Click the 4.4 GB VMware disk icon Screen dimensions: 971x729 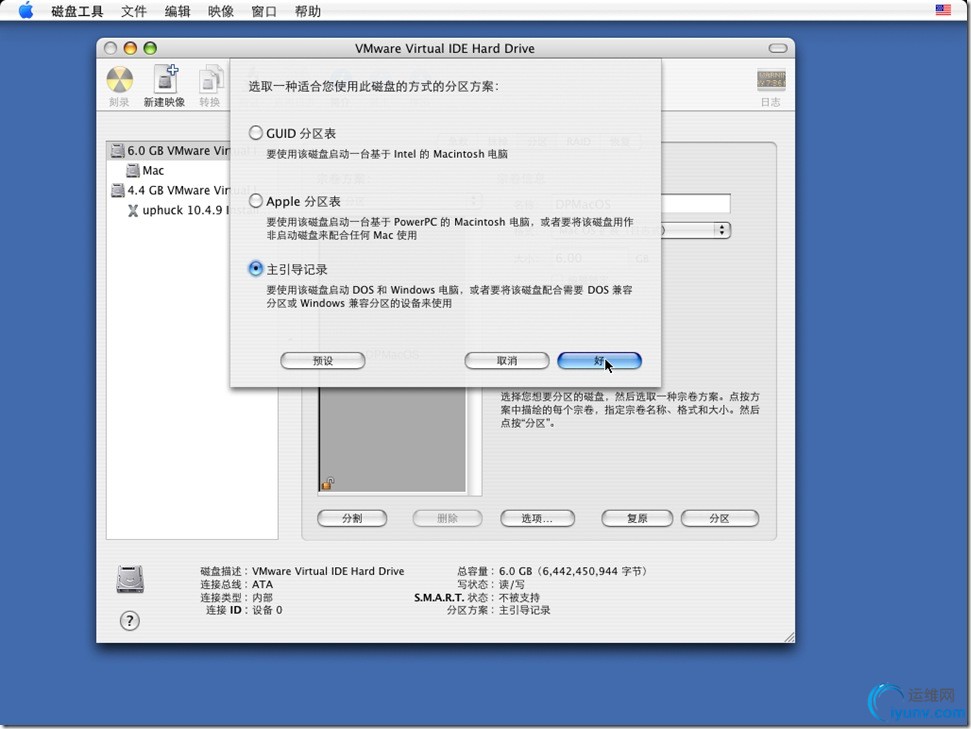(117, 190)
